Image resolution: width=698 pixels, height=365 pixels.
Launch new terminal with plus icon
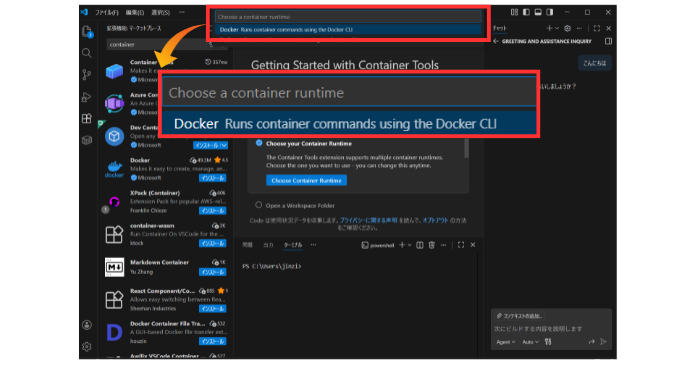pyautogui.click(x=402, y=245)
